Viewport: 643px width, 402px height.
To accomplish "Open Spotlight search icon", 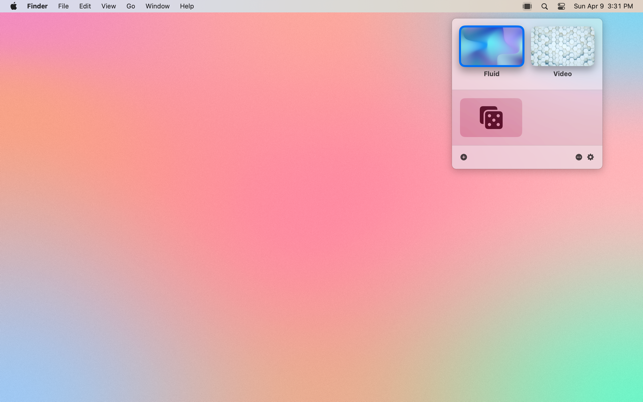I will tap(544, 6).
